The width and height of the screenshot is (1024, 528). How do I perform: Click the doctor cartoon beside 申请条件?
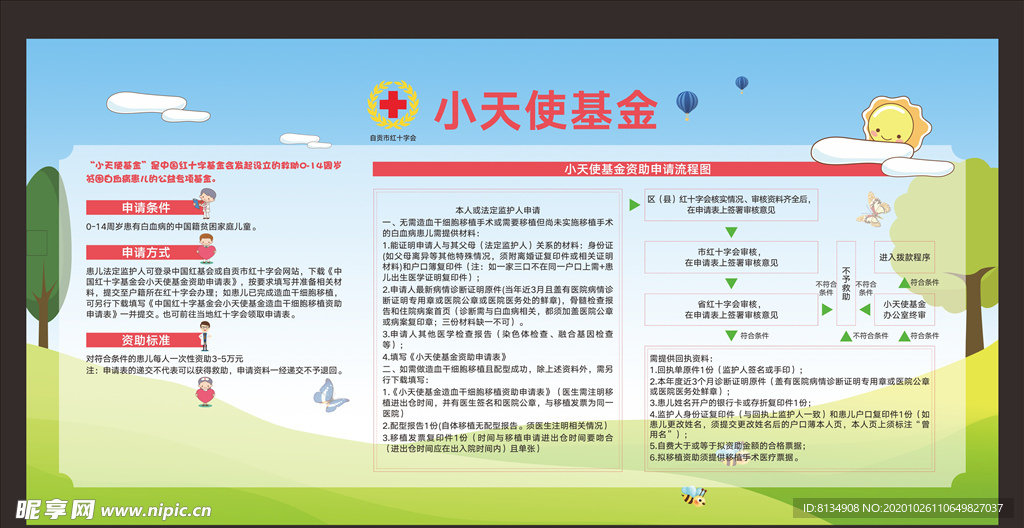point(206,203)
